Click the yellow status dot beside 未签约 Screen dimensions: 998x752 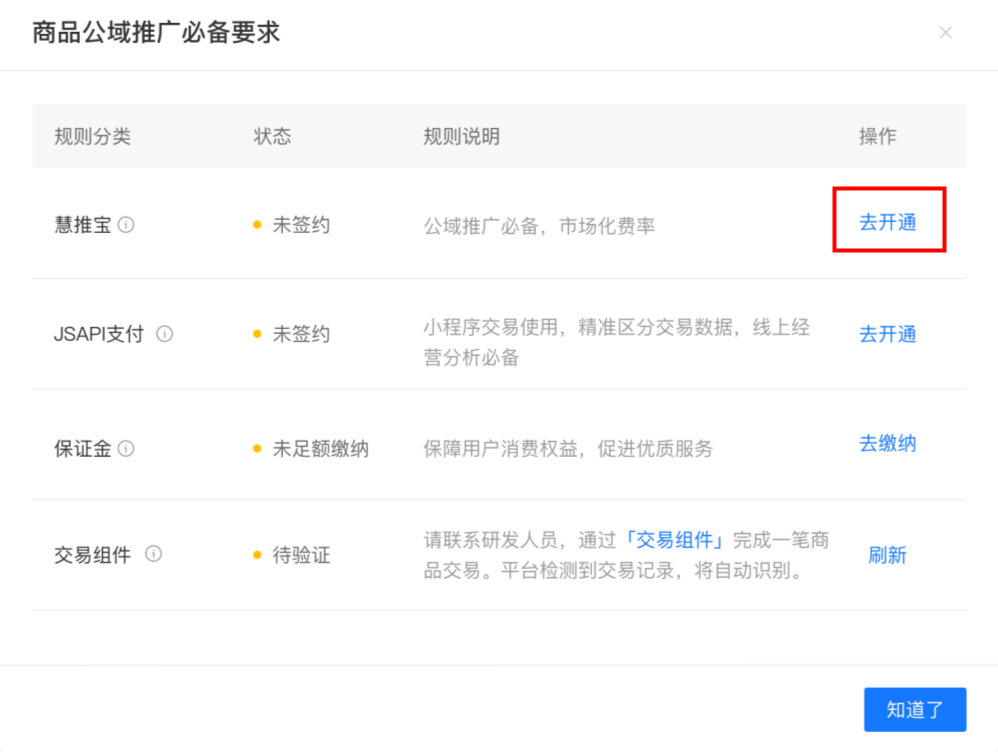[258, 223]
